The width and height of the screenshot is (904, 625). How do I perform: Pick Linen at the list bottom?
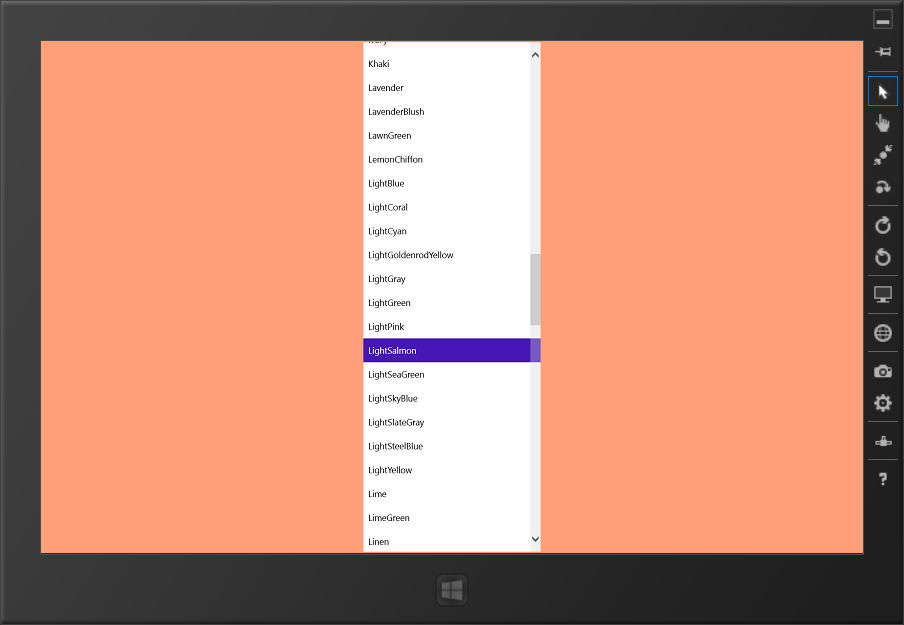[x=446, y=541]
